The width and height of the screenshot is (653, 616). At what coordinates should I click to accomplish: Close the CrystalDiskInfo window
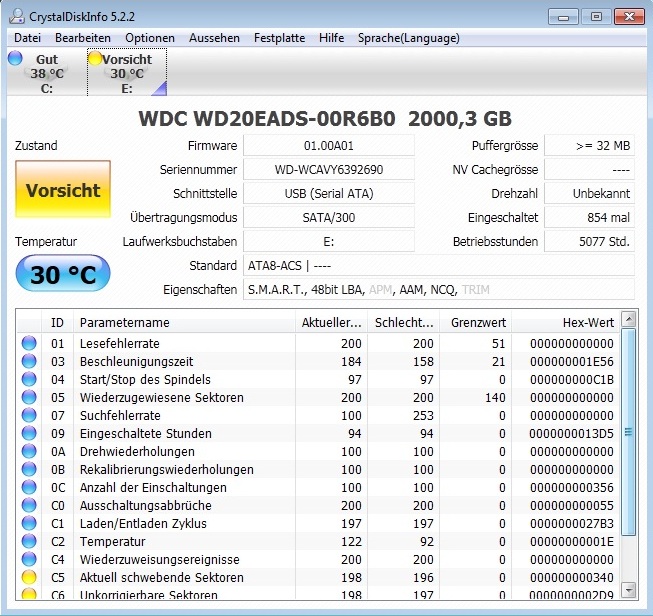(x=629, y=17)
